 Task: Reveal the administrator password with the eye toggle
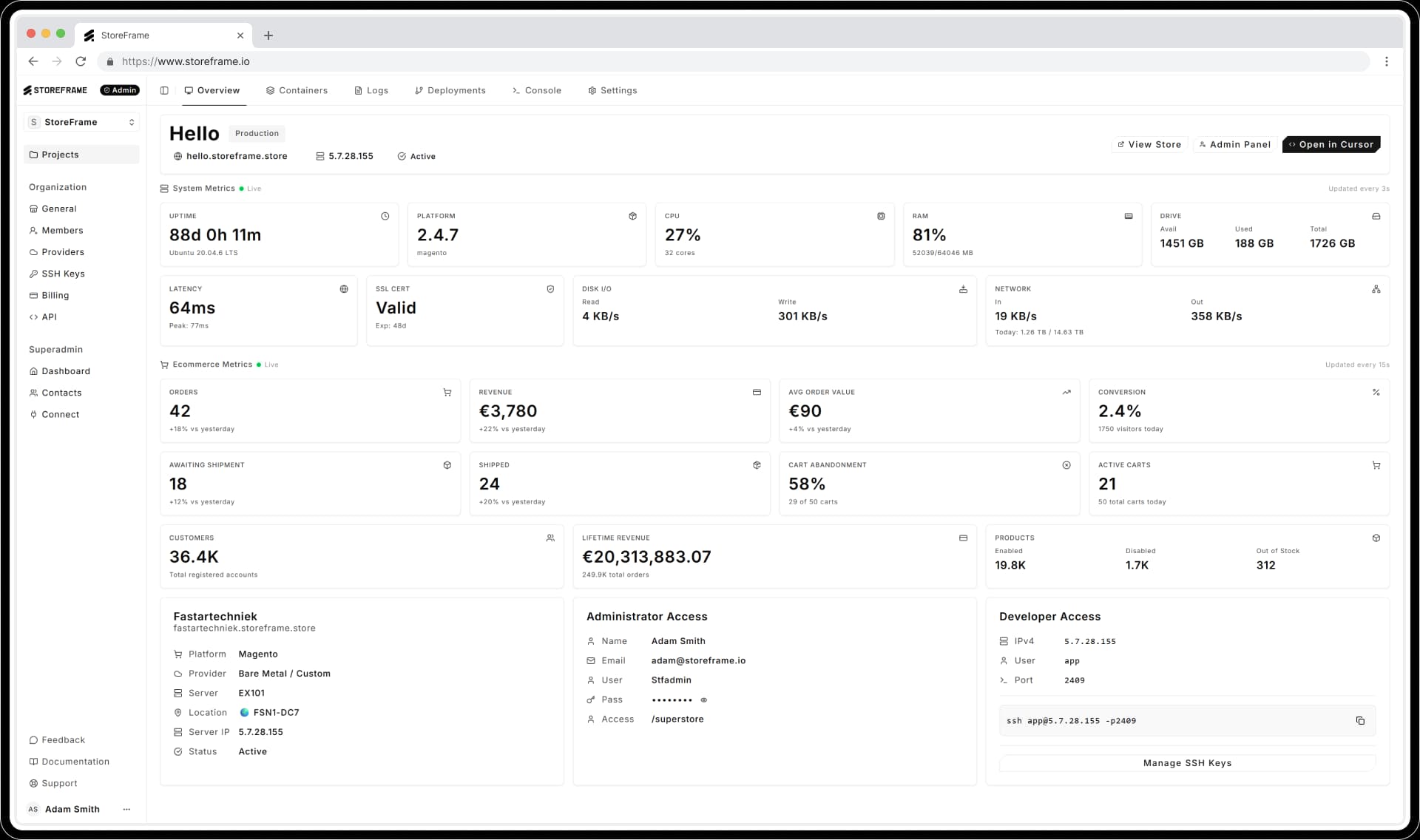click(703, 700)
